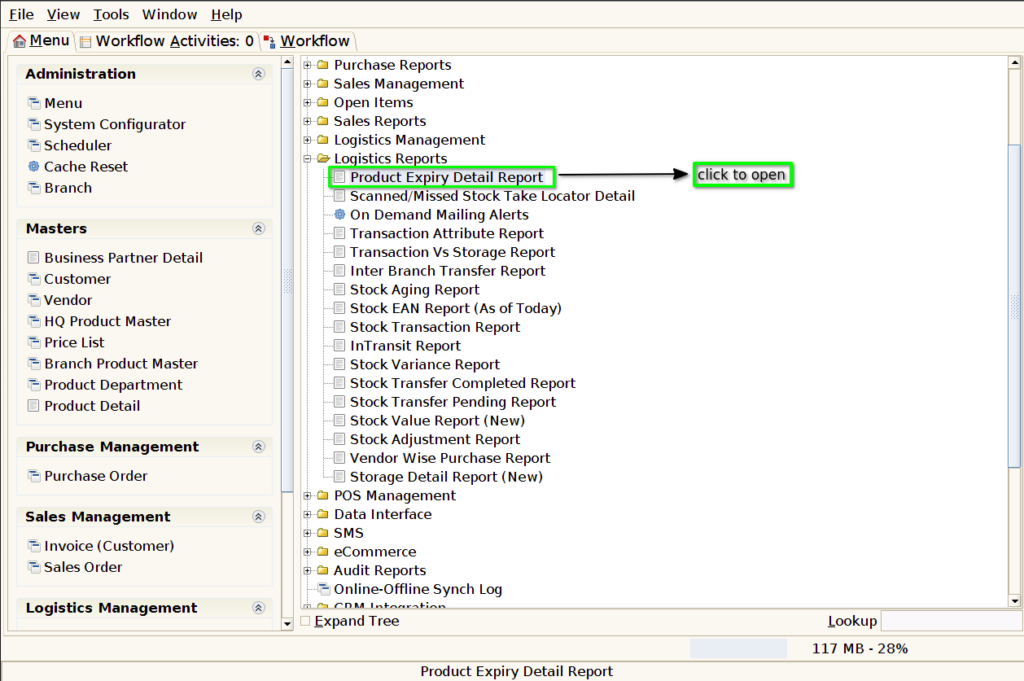Open the Tools menu
This screenshot has height=681, width=1024.
tap(111, 14)
